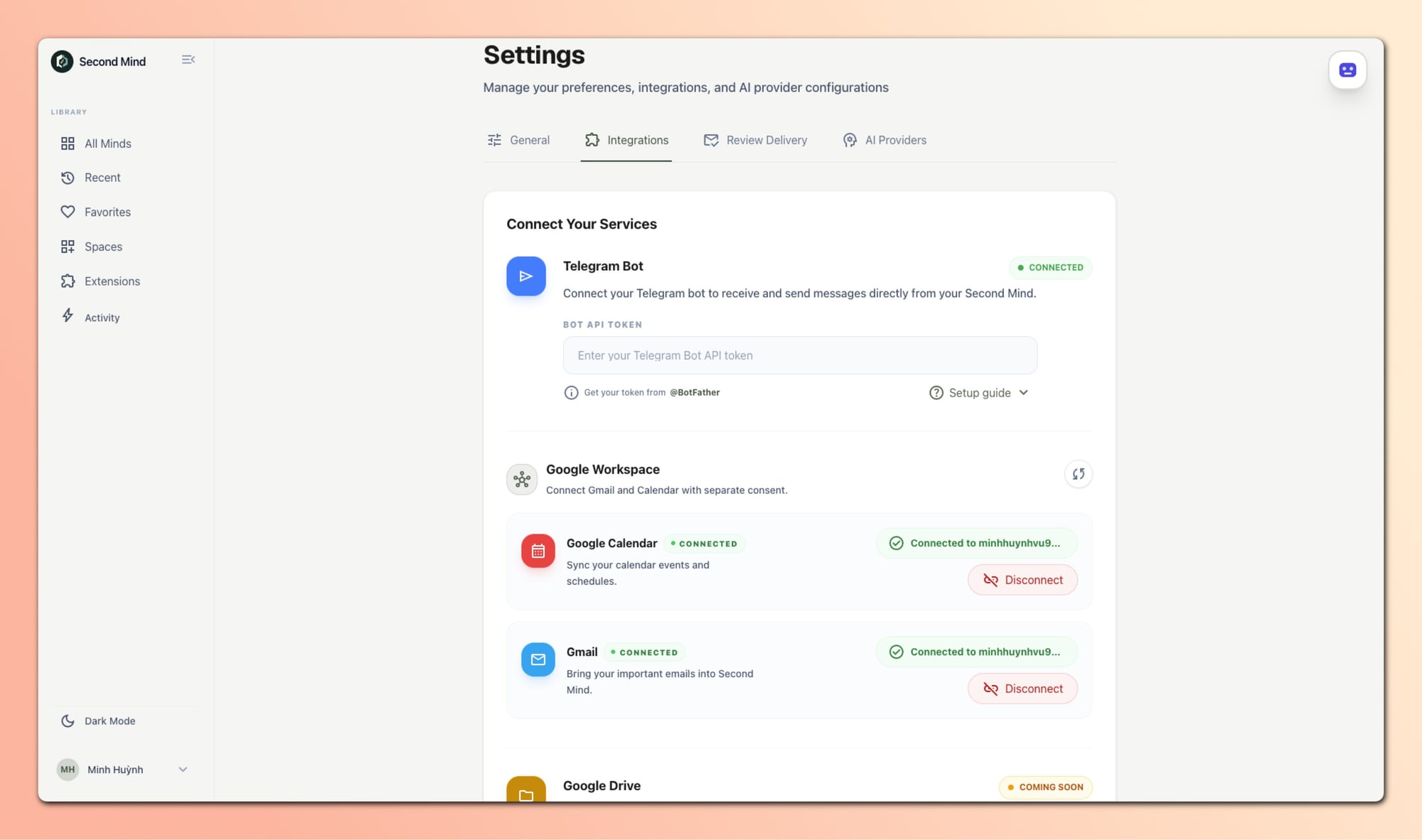Refresh Google Workspace with the sync icon
Screen dimensions: 1422x840
click(x=1079, y=474)
